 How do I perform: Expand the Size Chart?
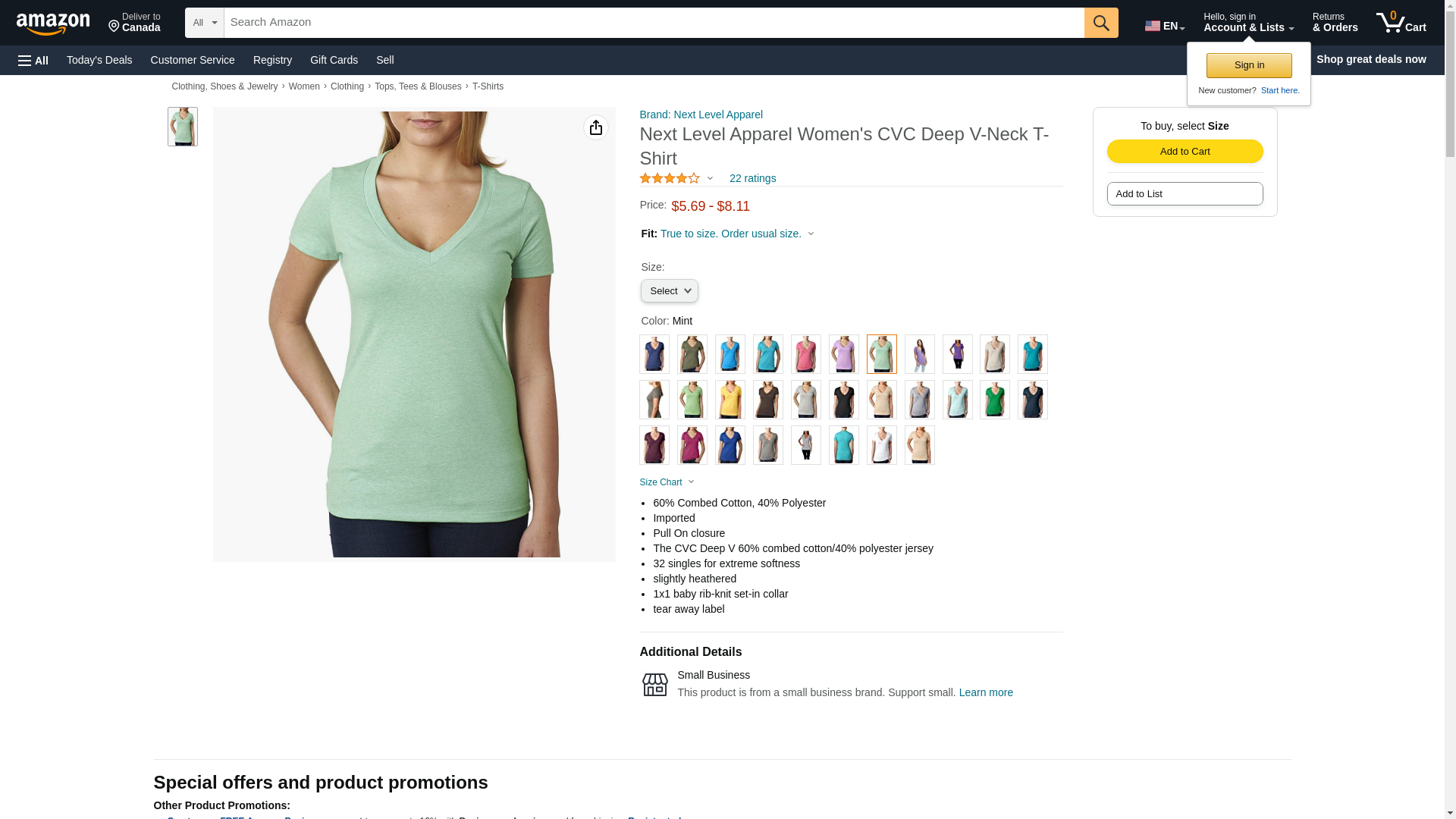click(667, 482)
